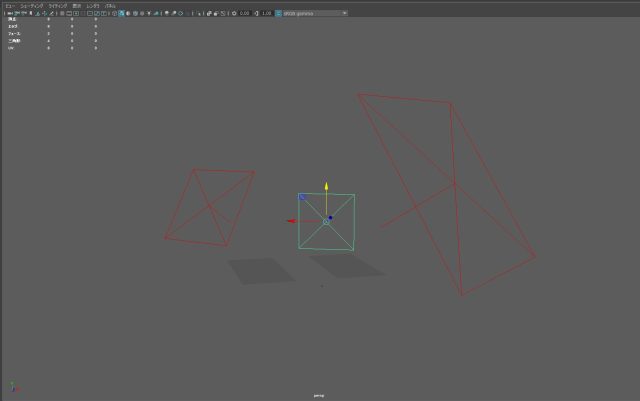Click the yellow Y-axis move manipulator arrow

(x=326, y=187)
